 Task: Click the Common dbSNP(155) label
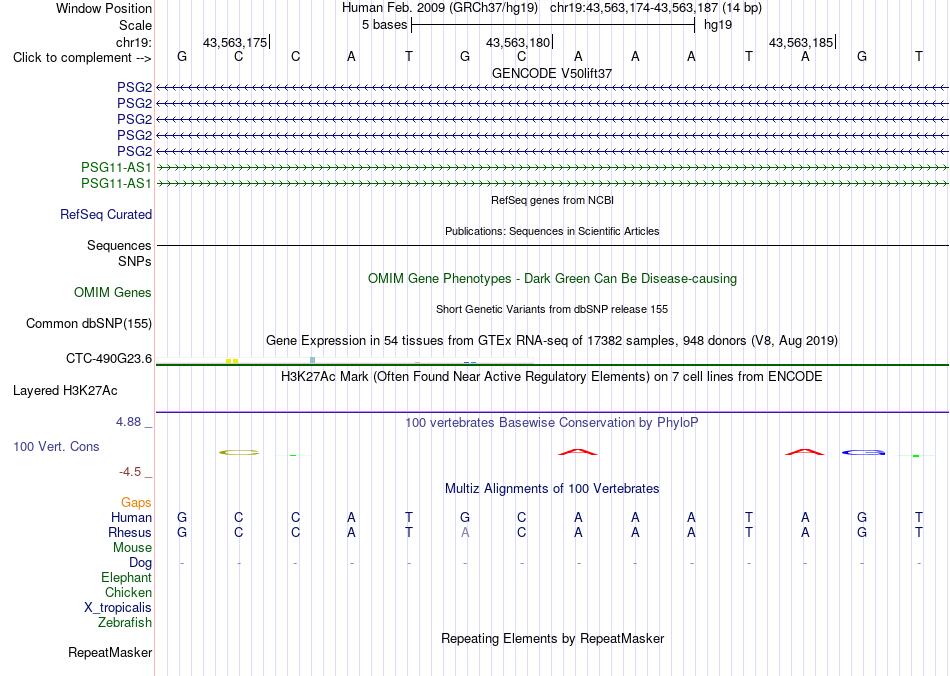coord(89,323)
